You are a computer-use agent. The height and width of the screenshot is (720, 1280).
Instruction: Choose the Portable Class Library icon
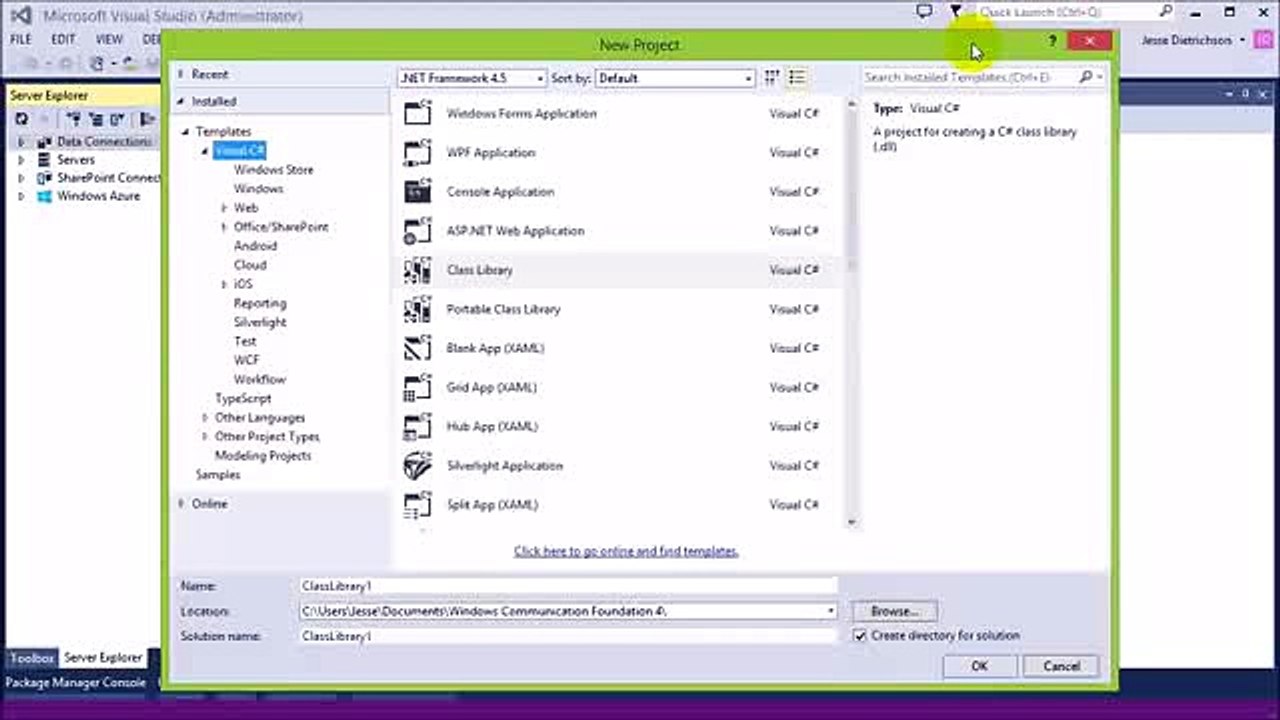[417, 309]
